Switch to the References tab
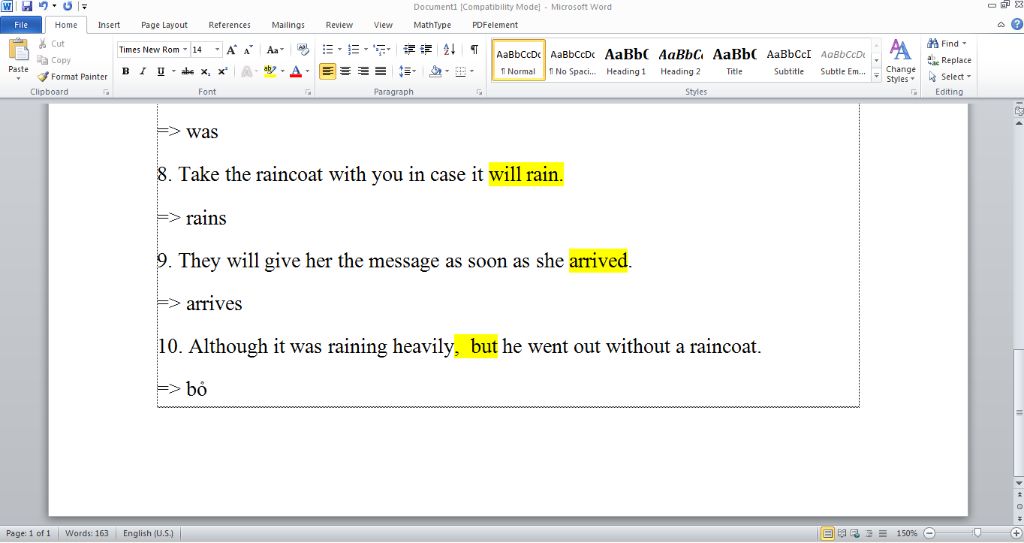1024x543 pixels. 229,25
